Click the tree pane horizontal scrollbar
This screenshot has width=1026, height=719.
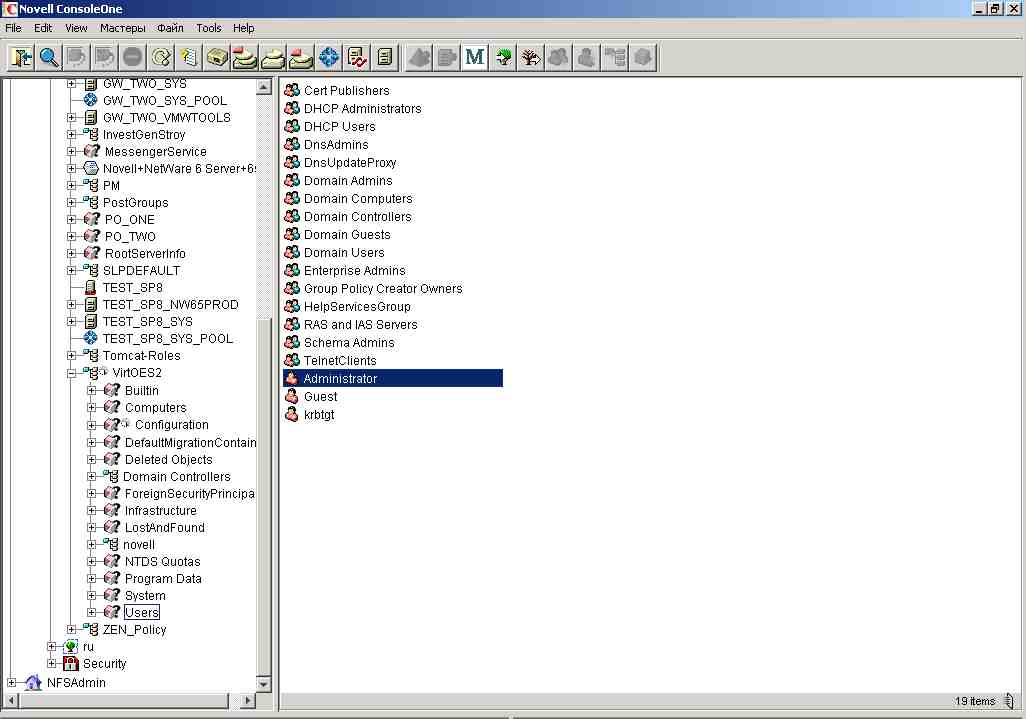pyautogui.click(x=124, y=701)
